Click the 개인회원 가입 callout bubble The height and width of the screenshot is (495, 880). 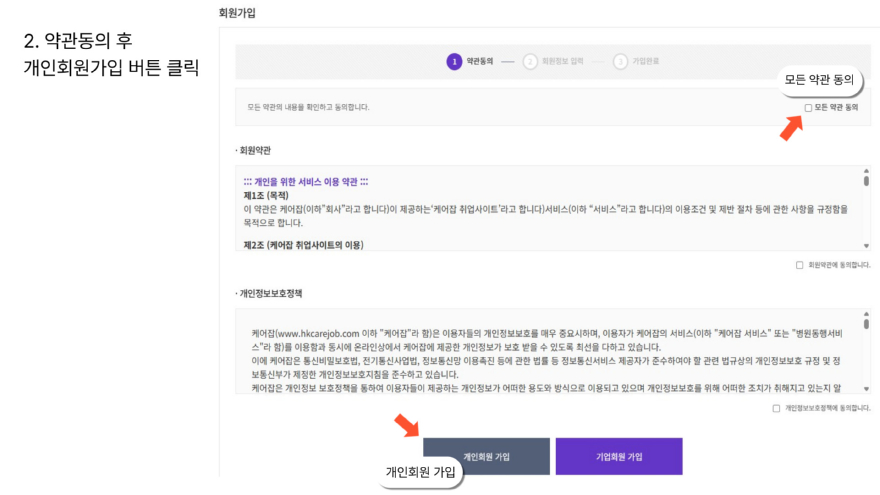pos(420,471)
